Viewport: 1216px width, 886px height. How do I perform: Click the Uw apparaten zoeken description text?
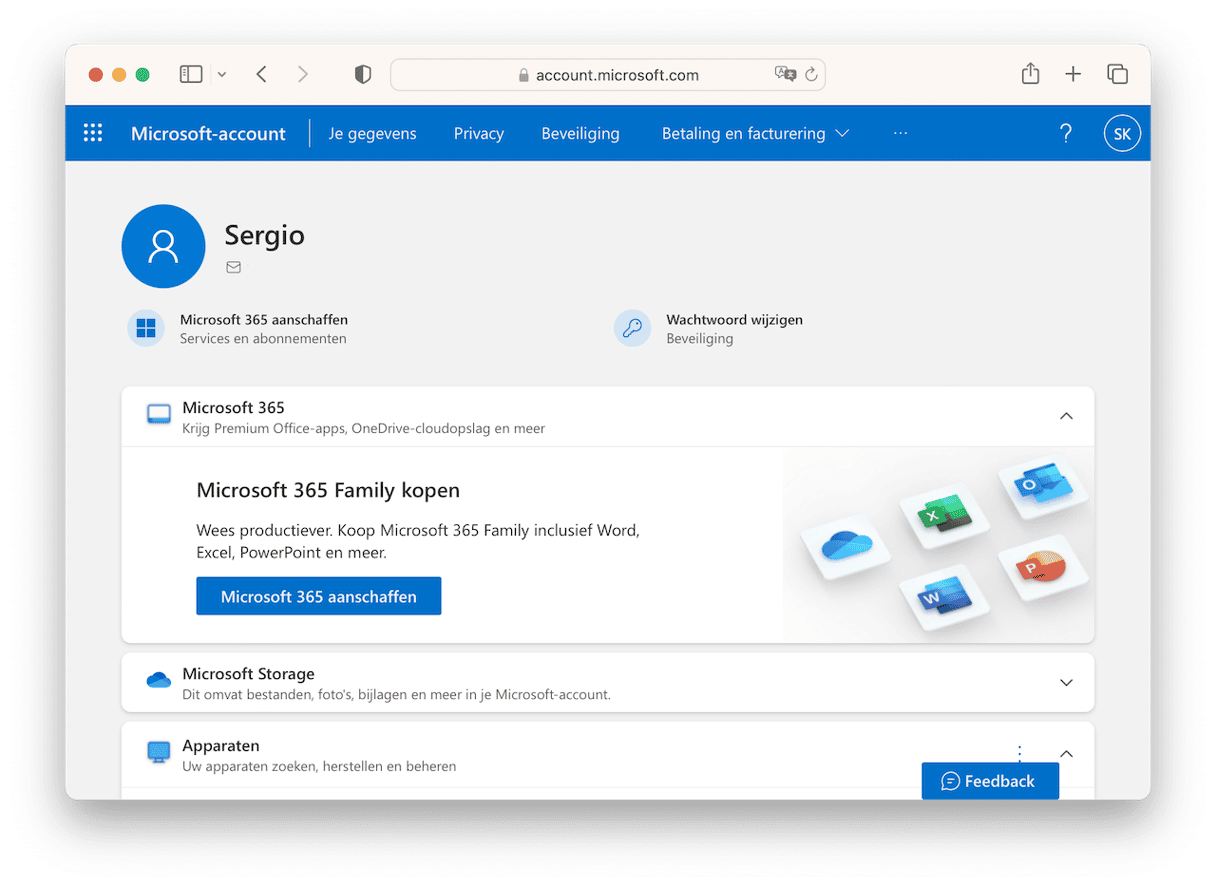(x=319, y=767)
